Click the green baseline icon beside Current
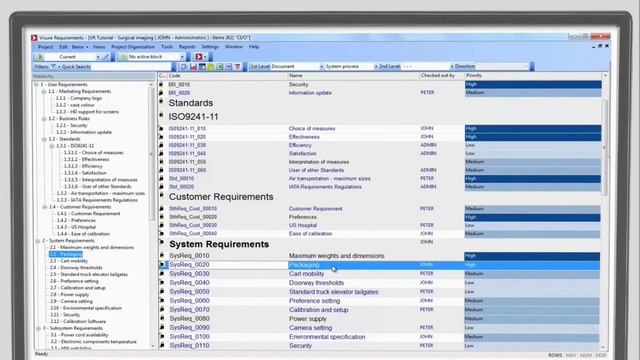640x360 pixels. coord(40,57)
